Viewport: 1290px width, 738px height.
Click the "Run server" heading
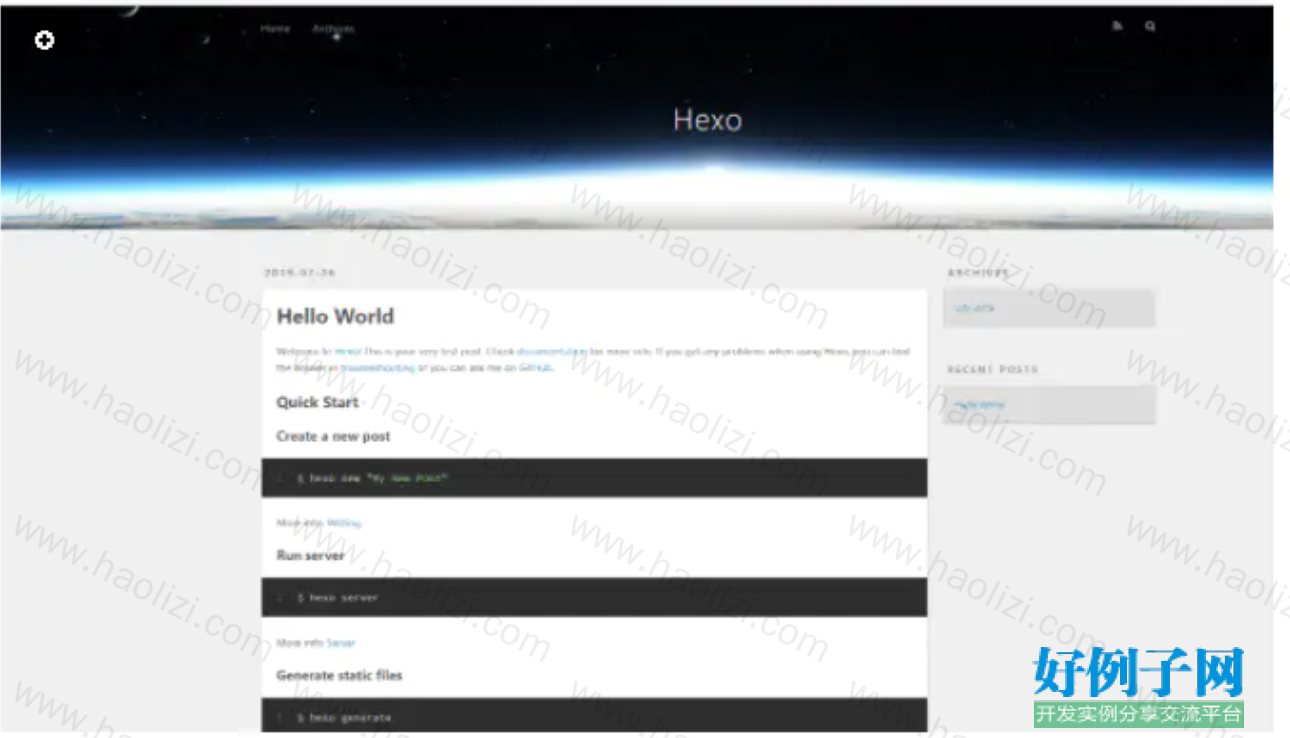(310, 556)
